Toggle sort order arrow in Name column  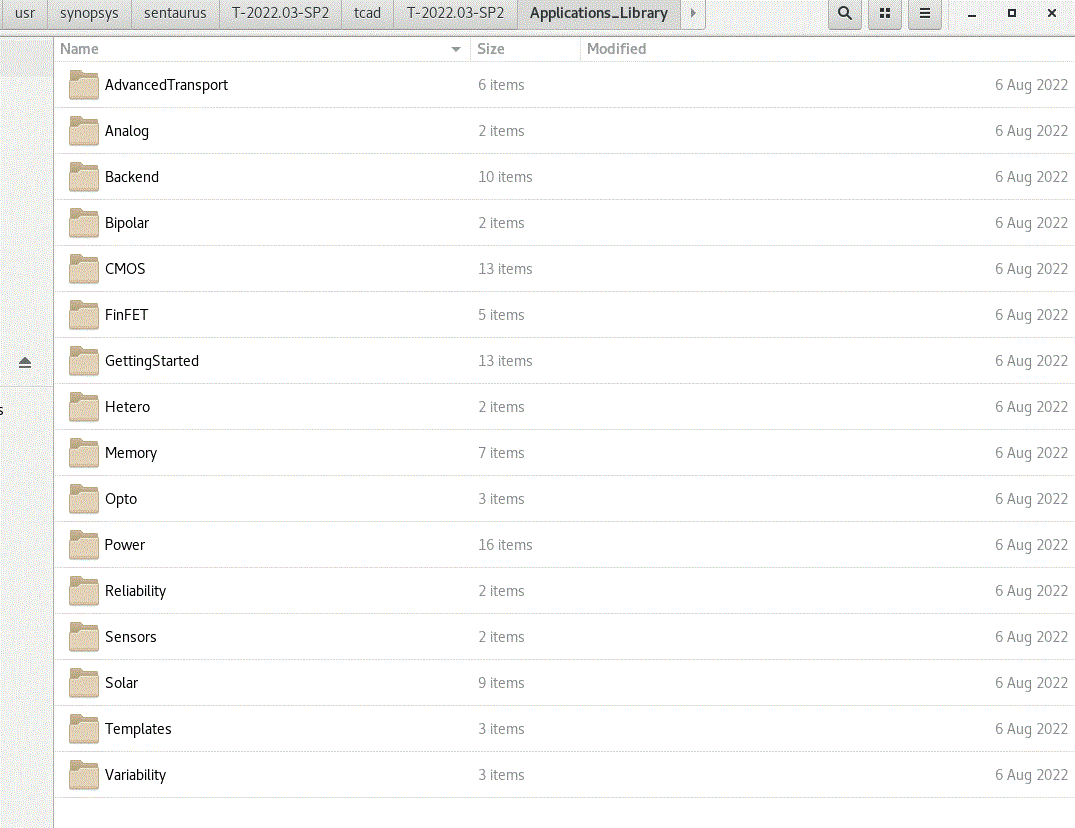(x=456, y=49)
